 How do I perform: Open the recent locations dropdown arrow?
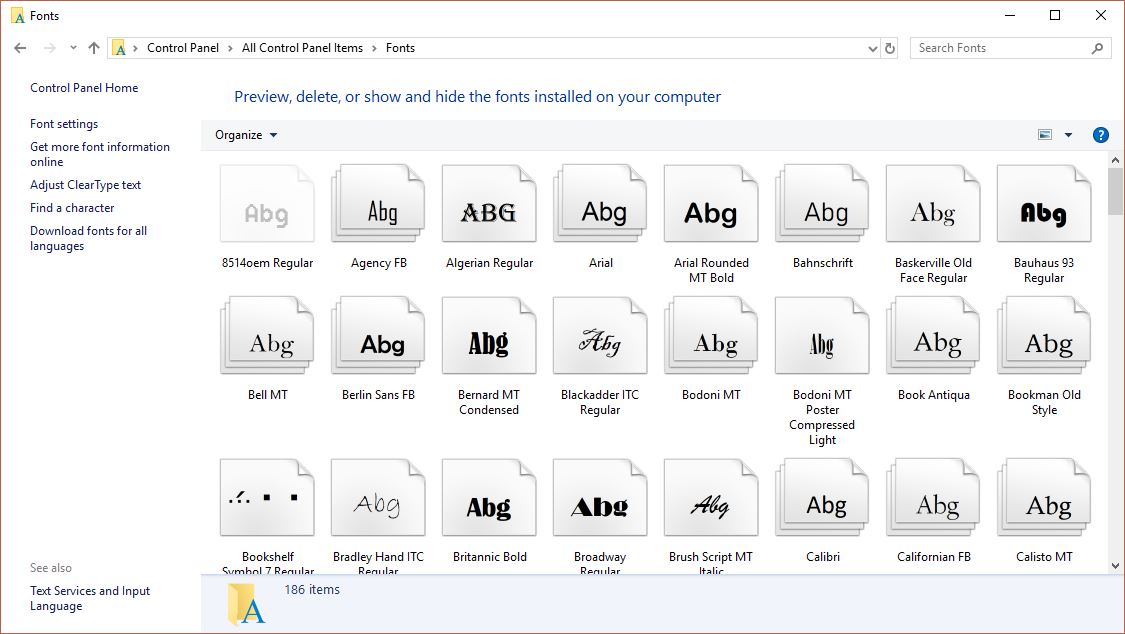click(x=73, y=48)
